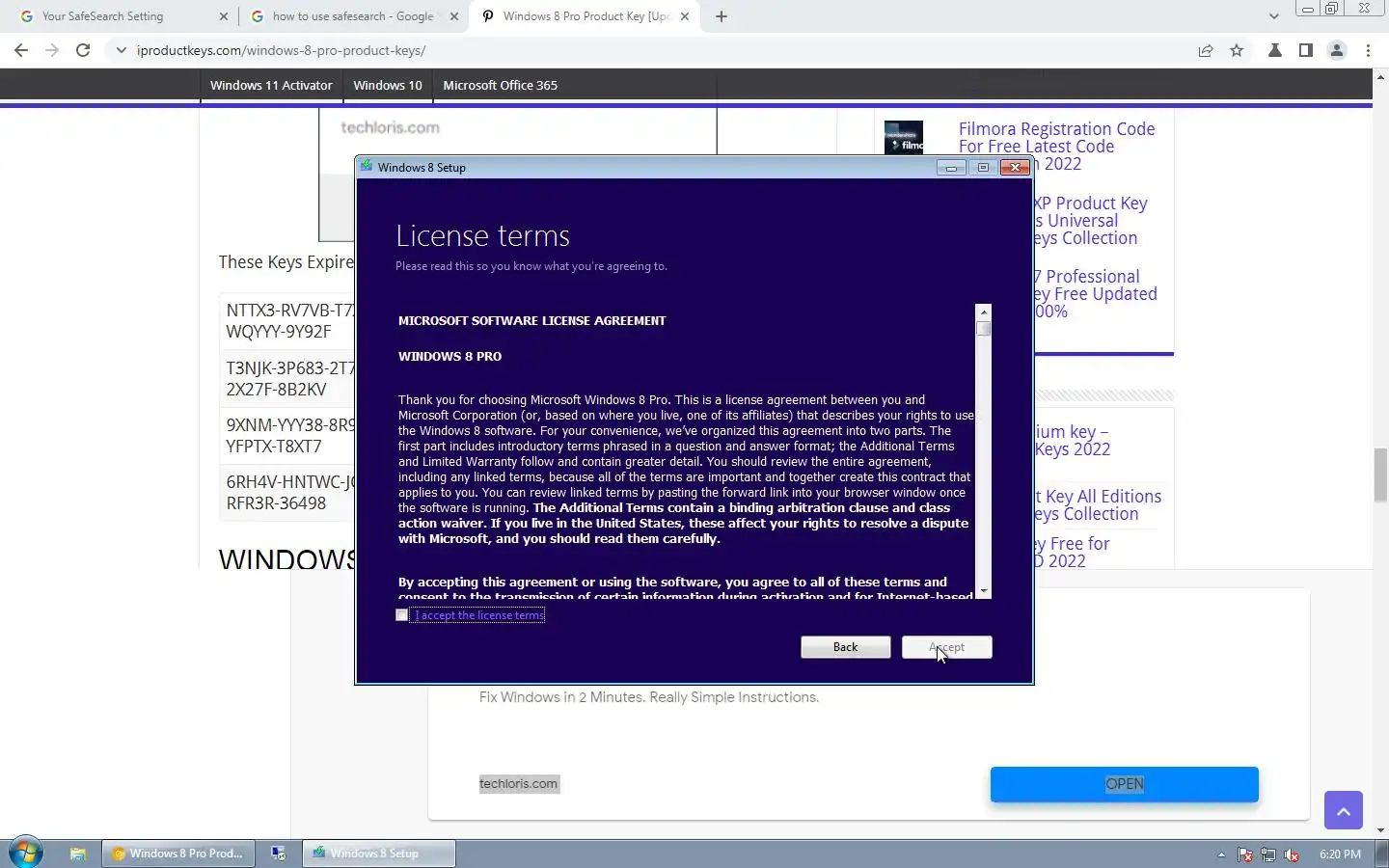
Task: Select the Windows 8 Setup taskbar button
Action: tap(378, 854)
